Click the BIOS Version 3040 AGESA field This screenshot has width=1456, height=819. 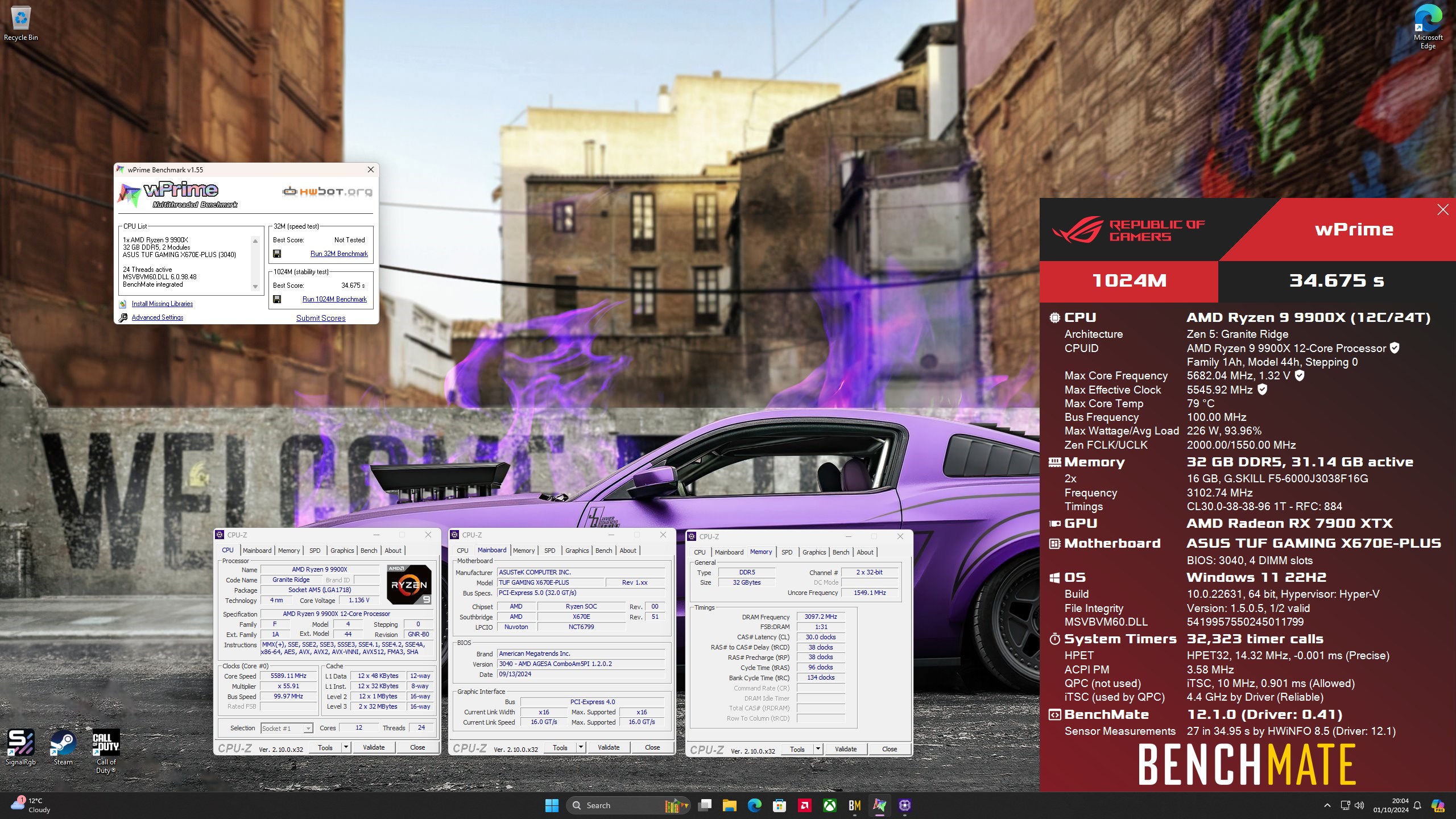coord(581,664)
